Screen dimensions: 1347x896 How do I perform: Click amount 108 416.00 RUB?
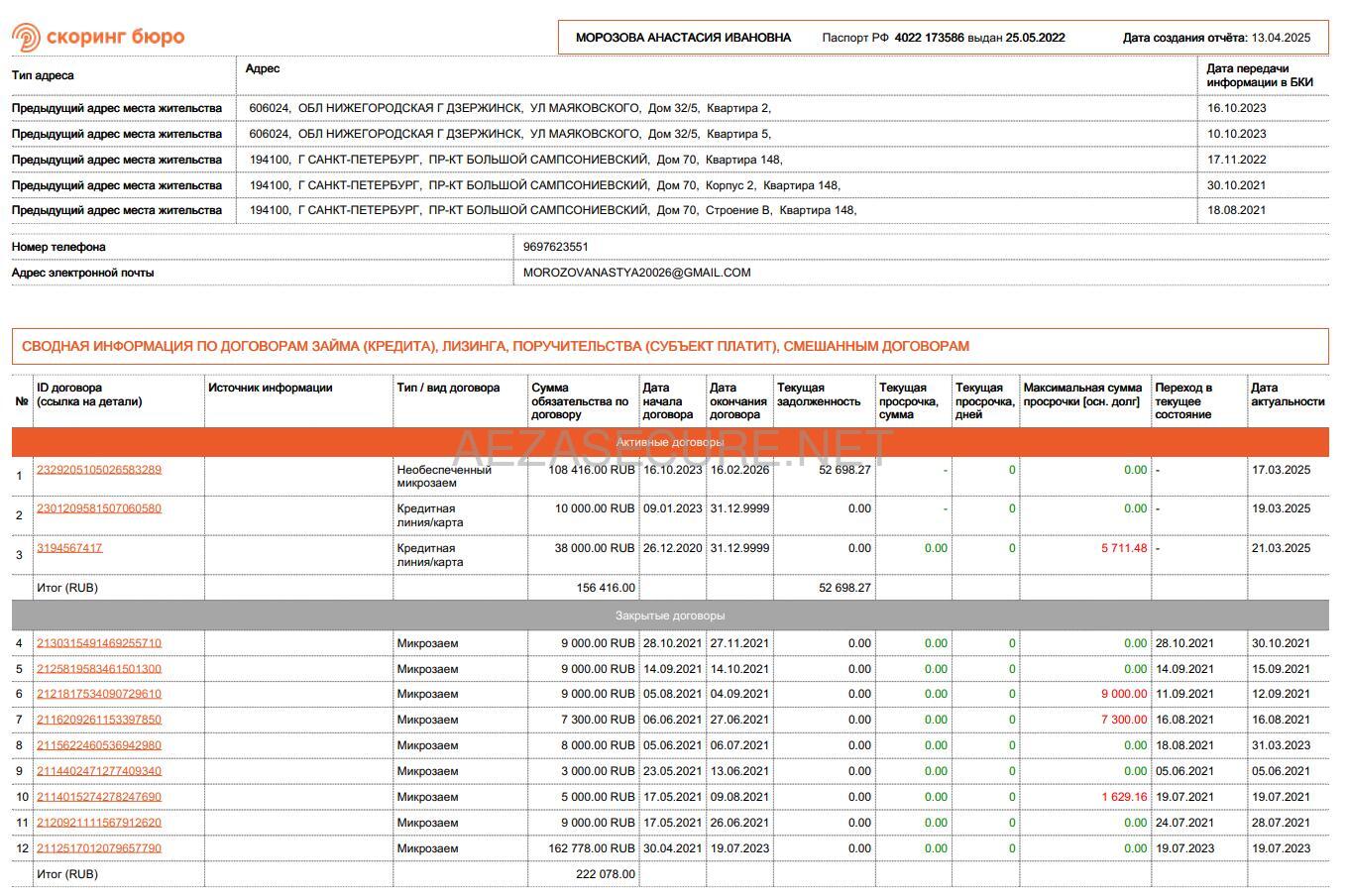tap(592, 470)
